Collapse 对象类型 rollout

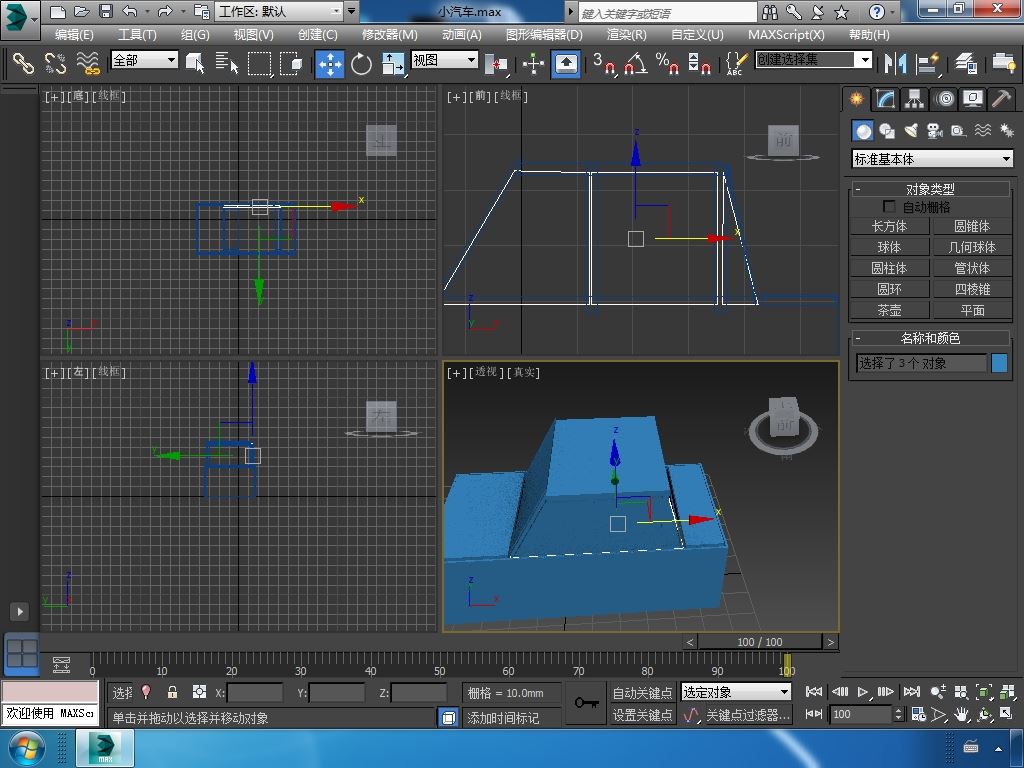pyautogui.click(x=931, y=189)
